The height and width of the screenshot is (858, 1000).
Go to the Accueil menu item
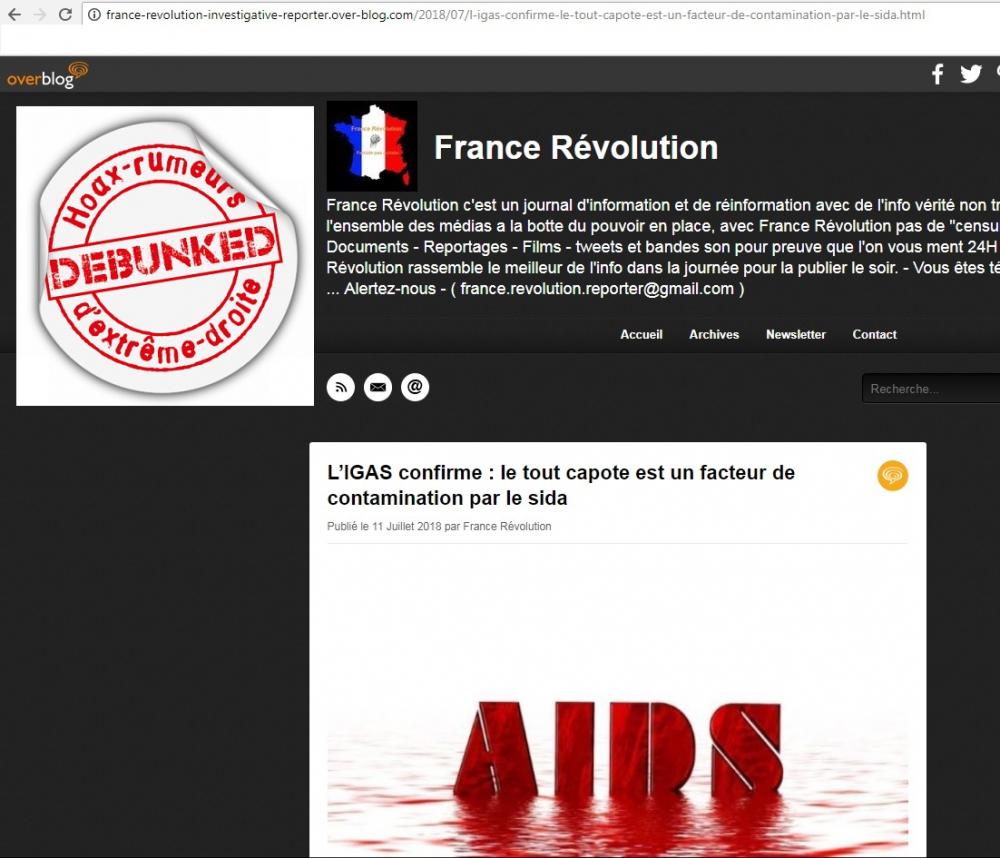[x=641, y=334]
